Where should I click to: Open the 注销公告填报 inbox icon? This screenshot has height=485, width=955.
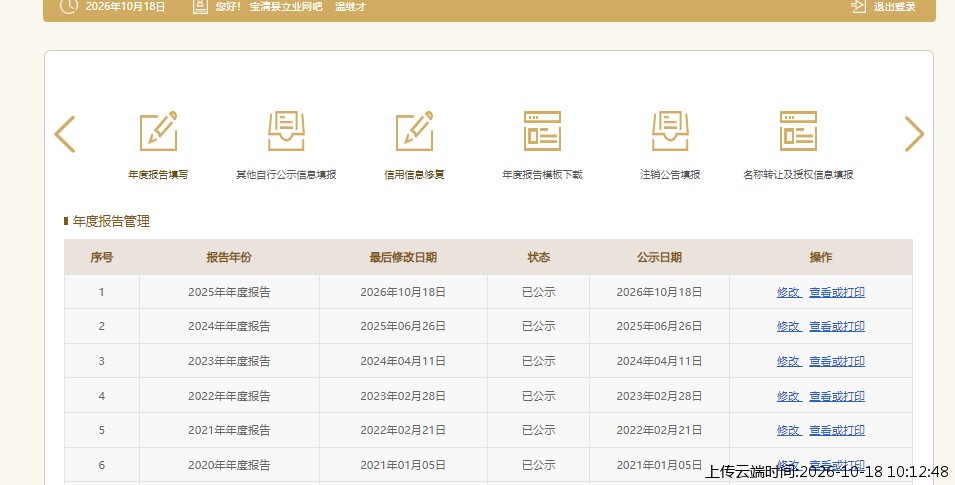click(x=670, y=131)
